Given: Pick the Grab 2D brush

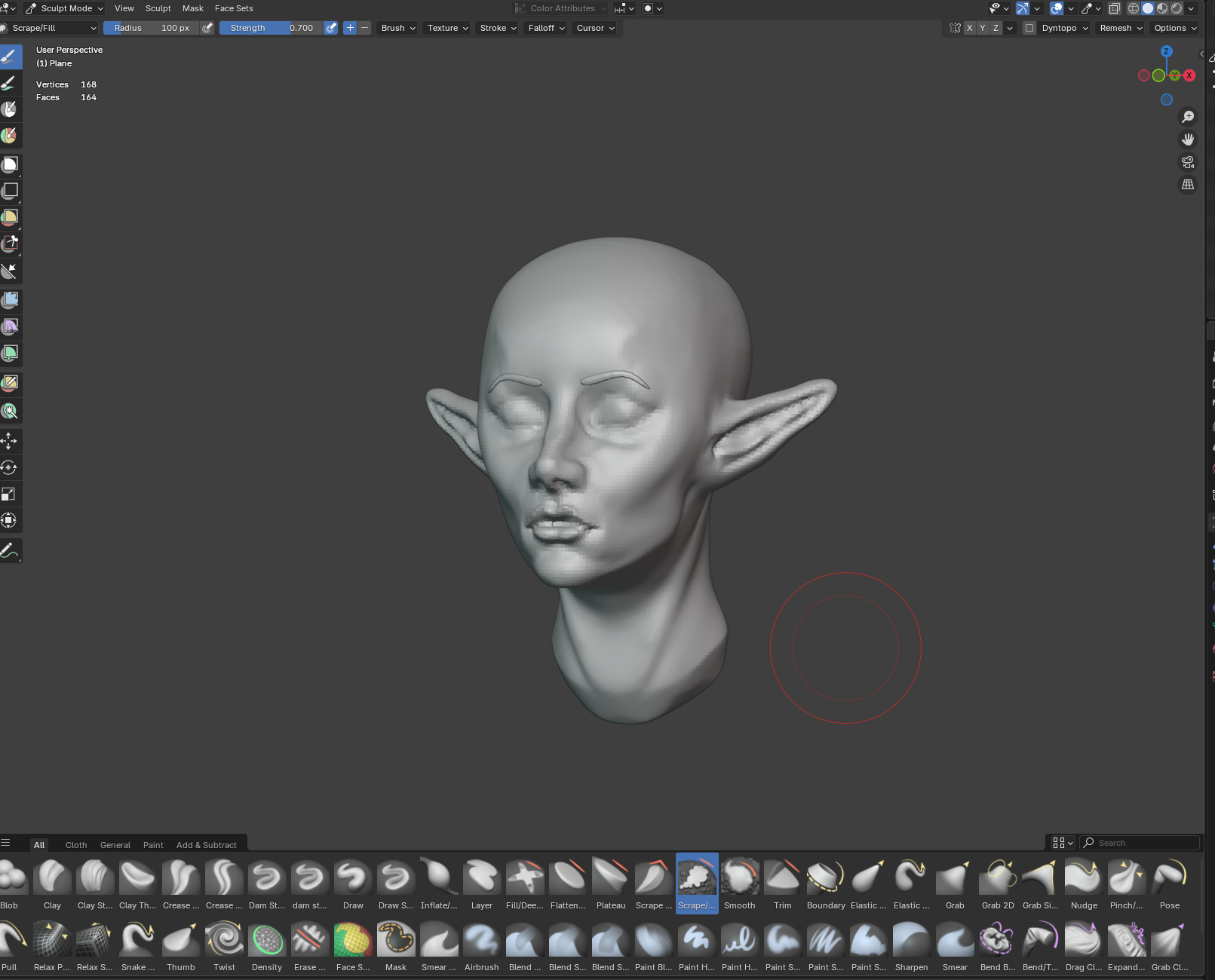Looking at the screenshot, I should coord(998,884).
